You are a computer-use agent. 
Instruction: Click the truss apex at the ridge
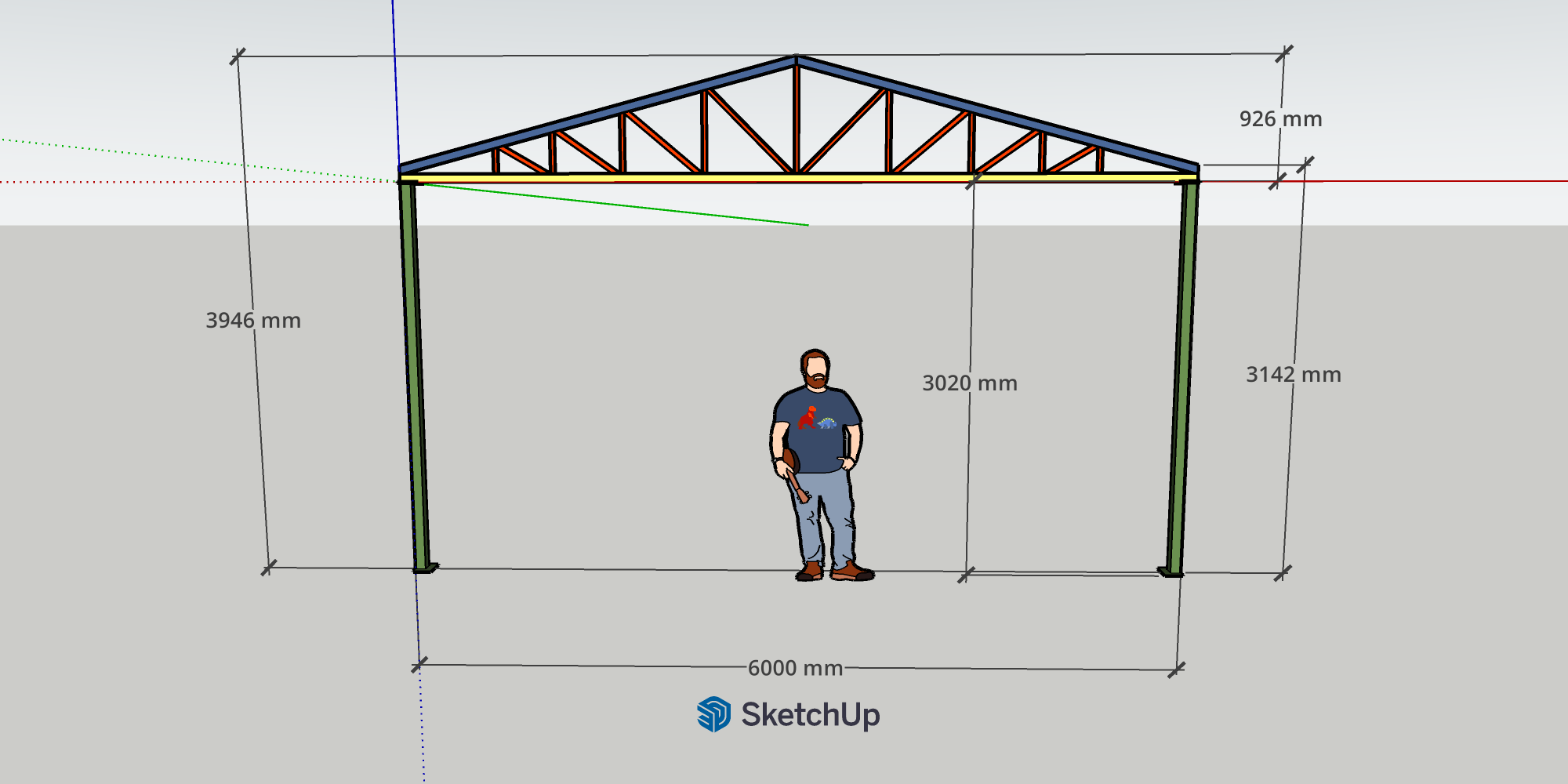tap(796, 59)
